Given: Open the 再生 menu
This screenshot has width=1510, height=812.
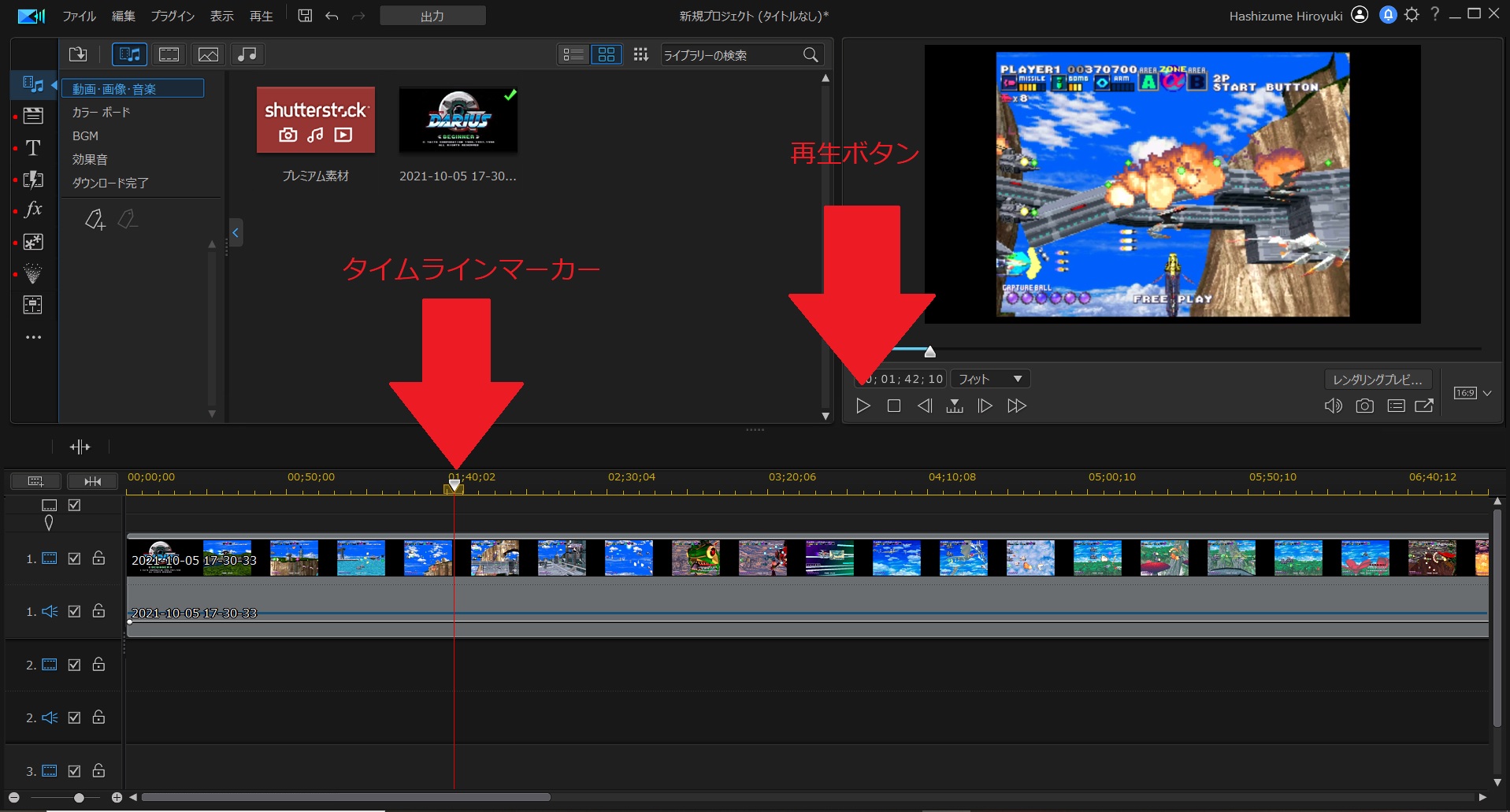Looking at the screenshot, I should (261, 16).
